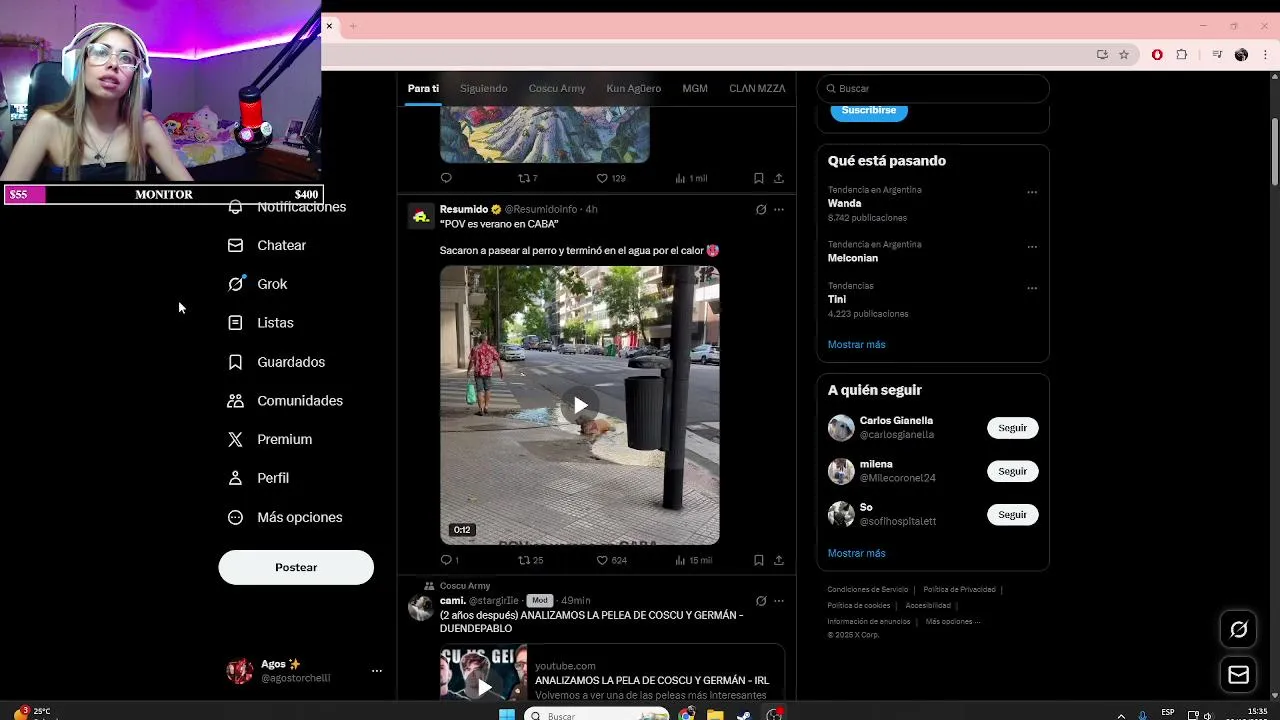Image resolution: width=1280 pixels, height=720 pixels.
Task: Click the red Opera-style extension icon
Action: point(1157,55)
